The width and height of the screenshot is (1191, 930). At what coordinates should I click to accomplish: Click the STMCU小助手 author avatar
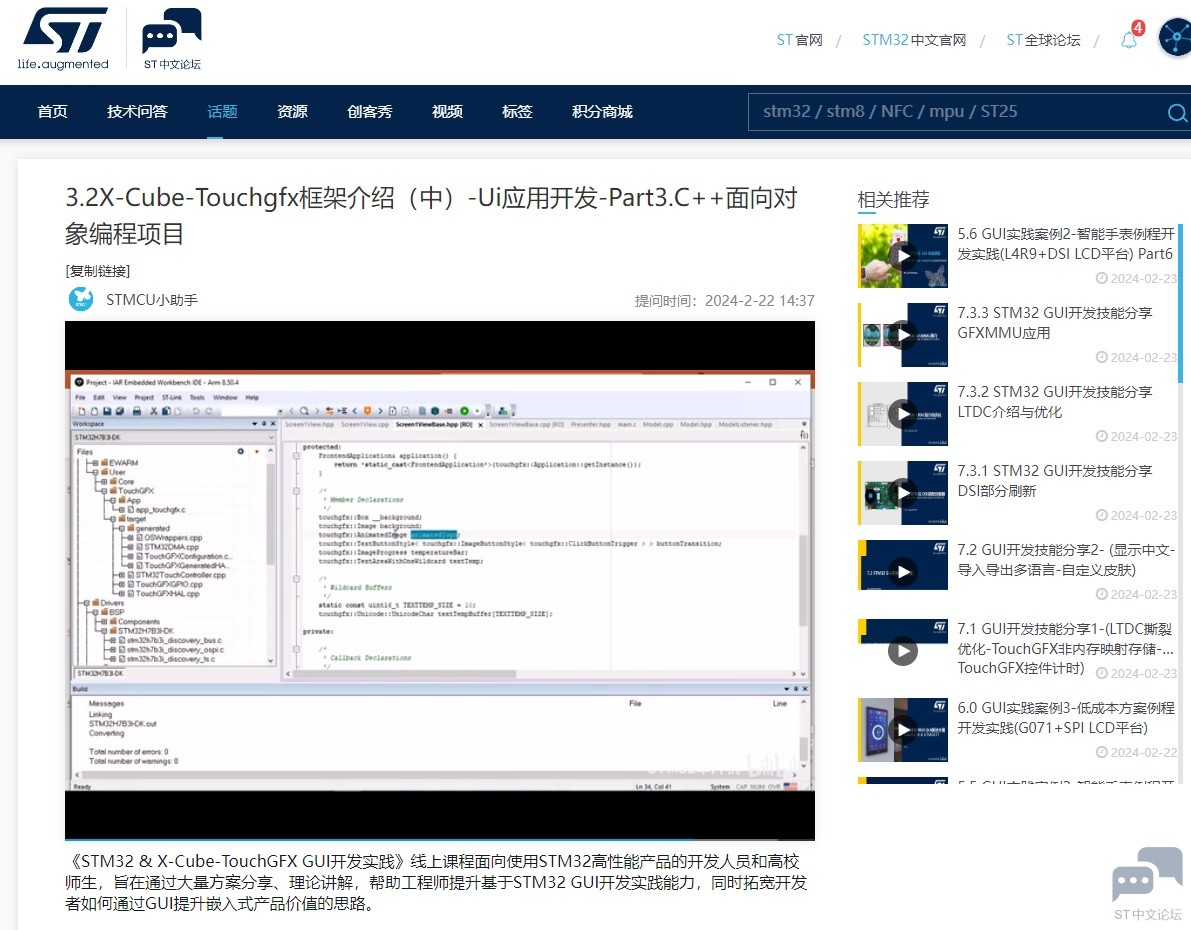[81, 299]
